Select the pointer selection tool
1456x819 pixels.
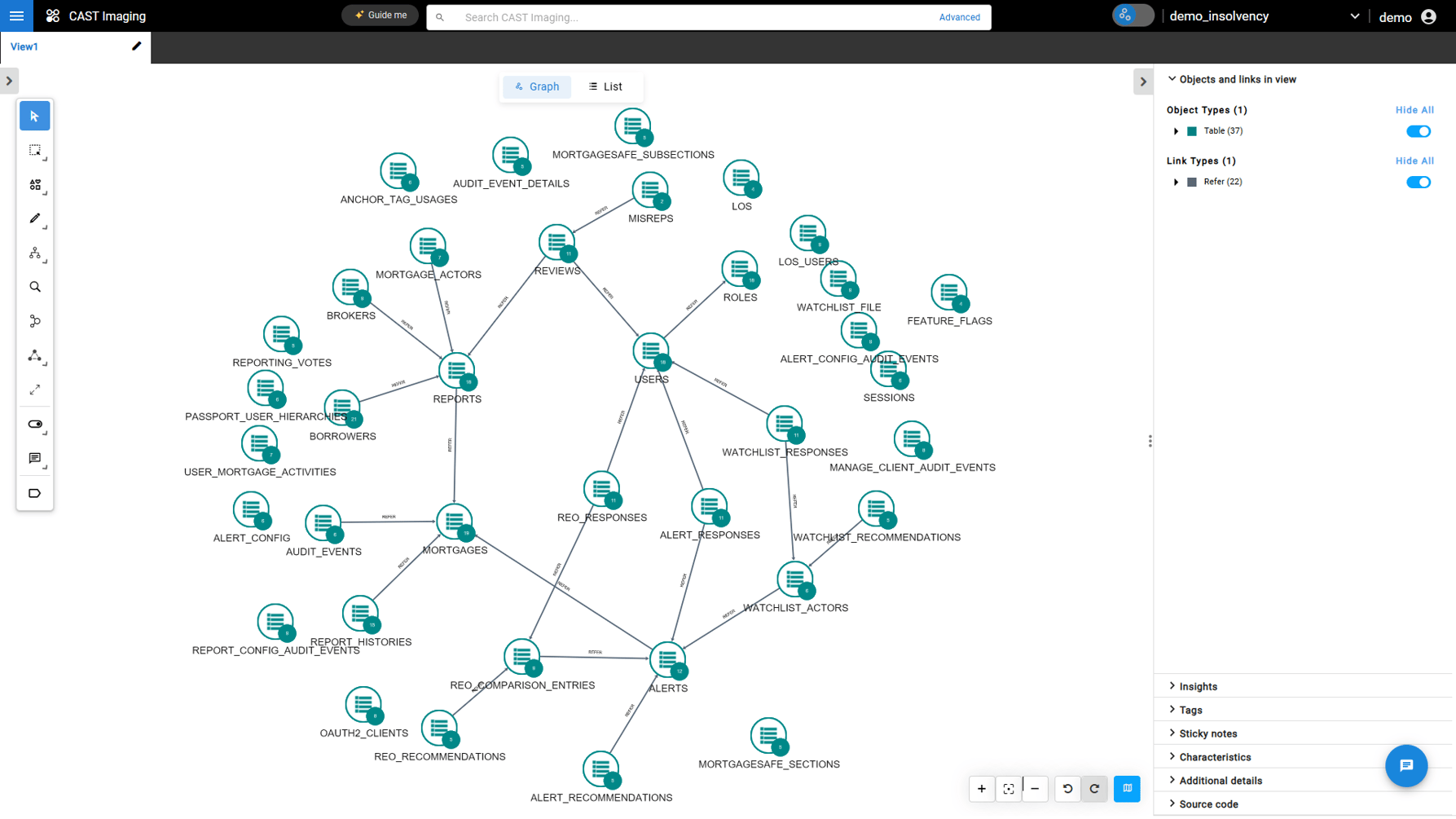[34, 117]
